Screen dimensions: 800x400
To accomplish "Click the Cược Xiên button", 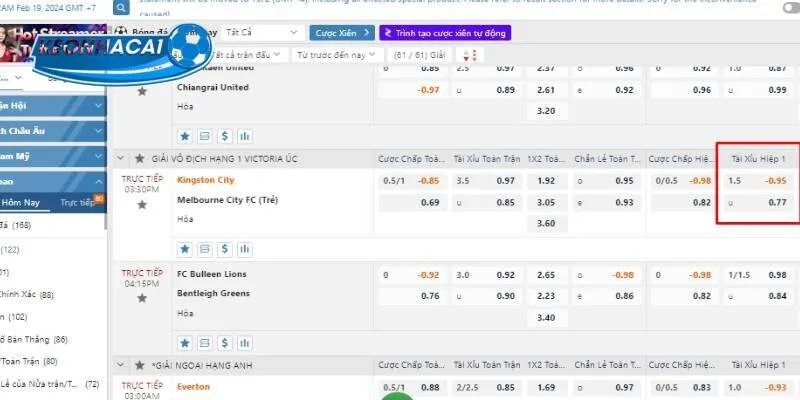I will (x=342, y=33).
